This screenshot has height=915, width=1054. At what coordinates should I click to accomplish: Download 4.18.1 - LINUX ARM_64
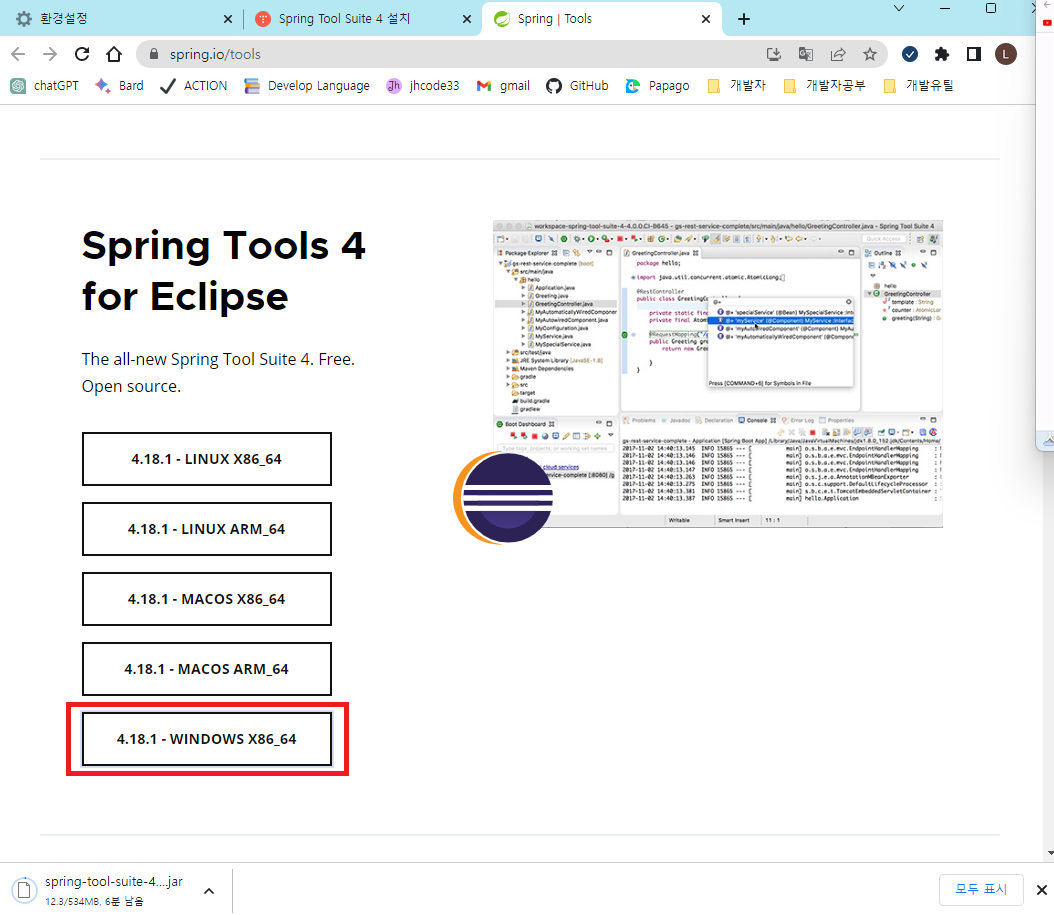point(206,529)
